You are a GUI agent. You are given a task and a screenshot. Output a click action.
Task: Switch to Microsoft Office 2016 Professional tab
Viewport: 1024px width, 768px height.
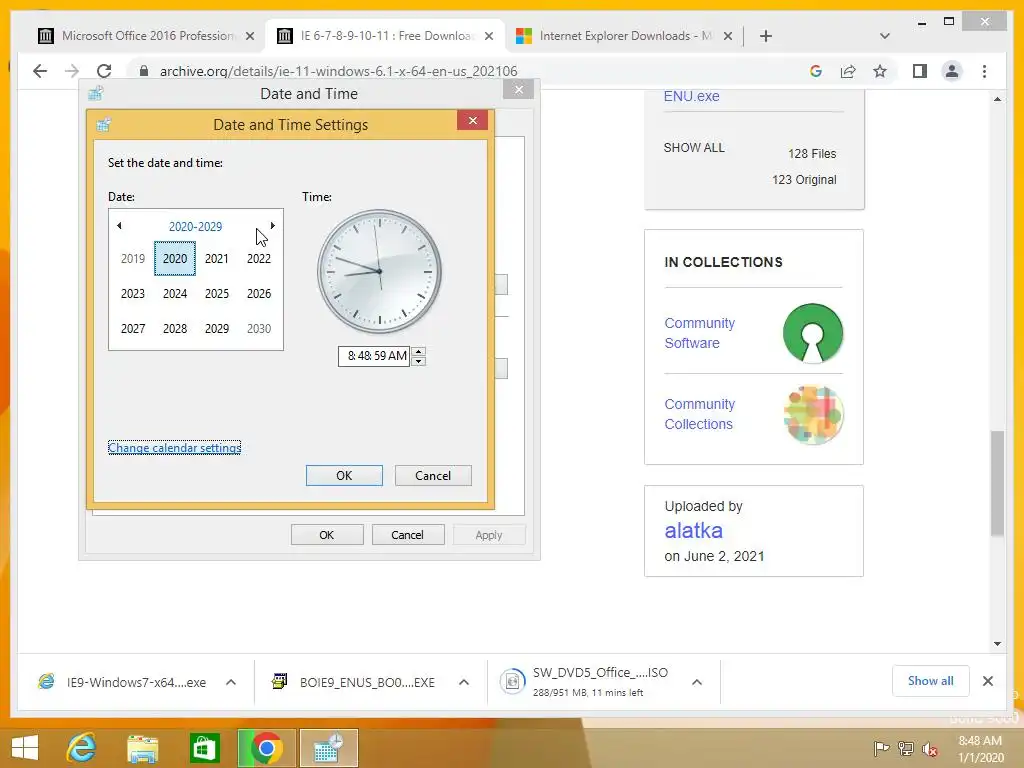tap(148, 36)
